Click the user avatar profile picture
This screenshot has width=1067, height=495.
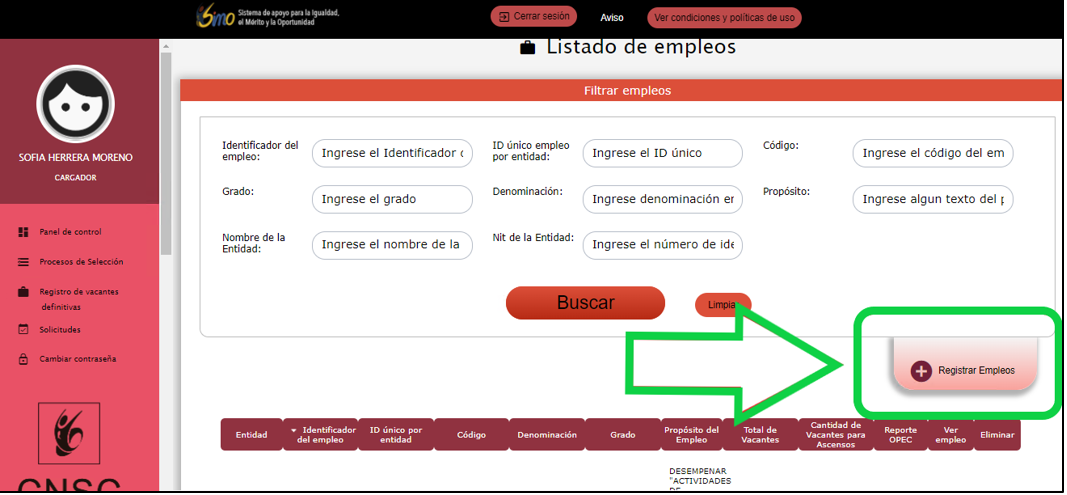pos(76,103)
